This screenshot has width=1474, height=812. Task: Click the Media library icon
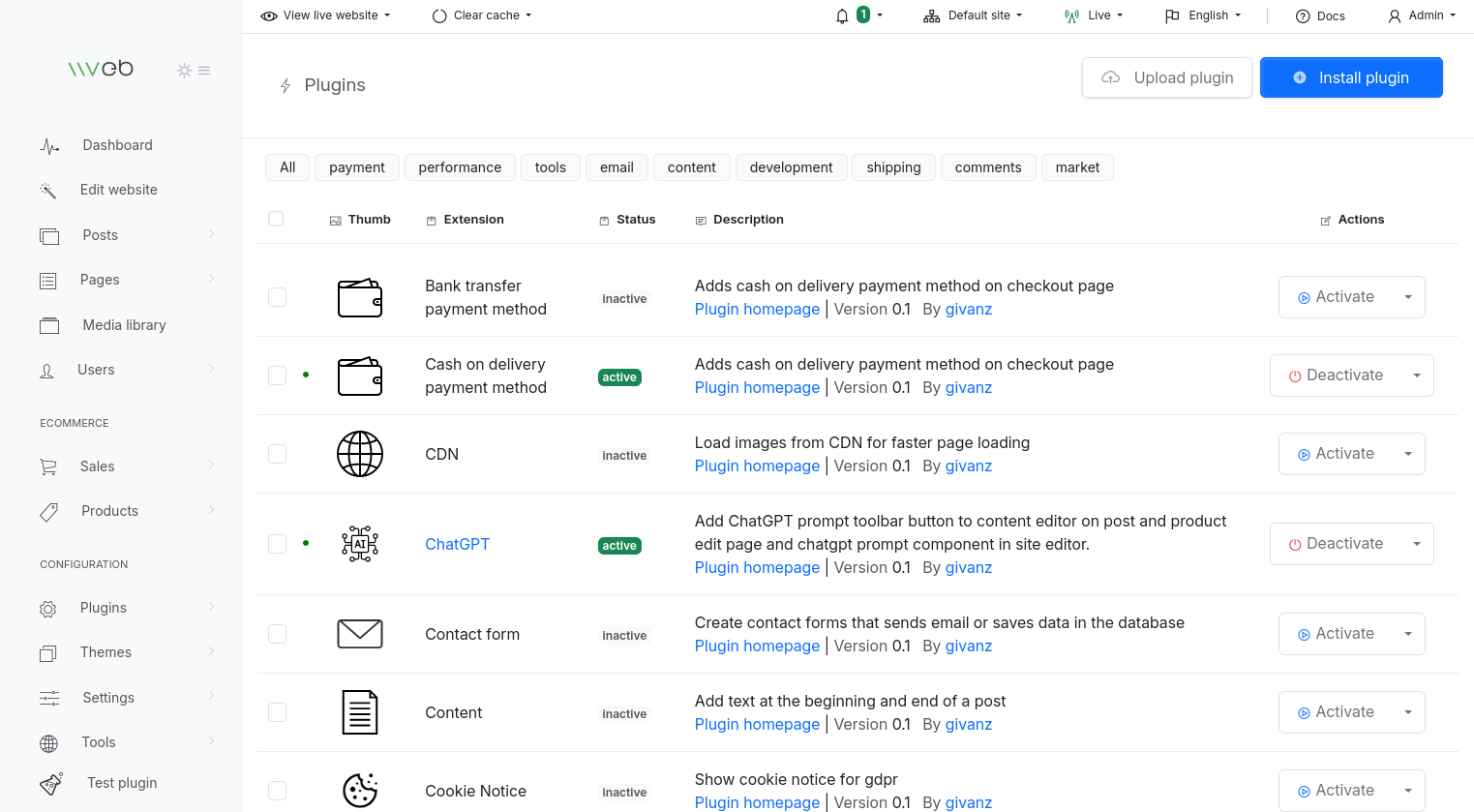pos(49,326)
